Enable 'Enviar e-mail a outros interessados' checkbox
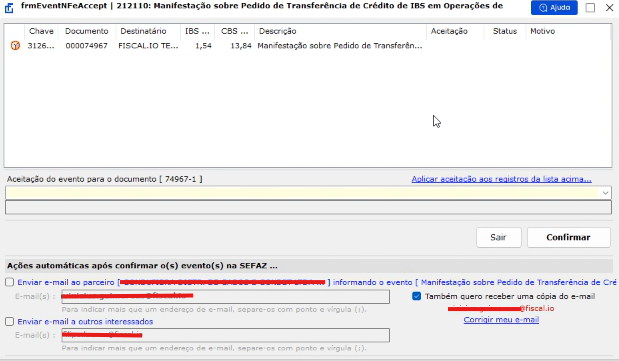The width and height of the screenshot is (619, 361). [x=9, y=322]
